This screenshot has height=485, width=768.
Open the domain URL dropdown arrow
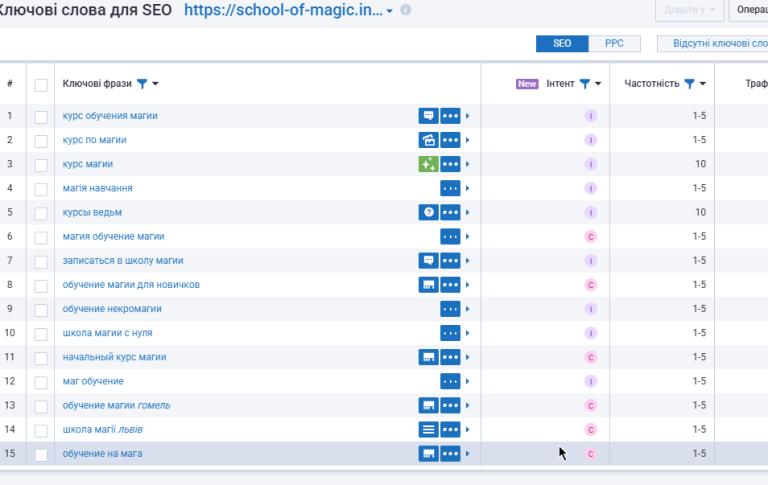tap(389, 11)
